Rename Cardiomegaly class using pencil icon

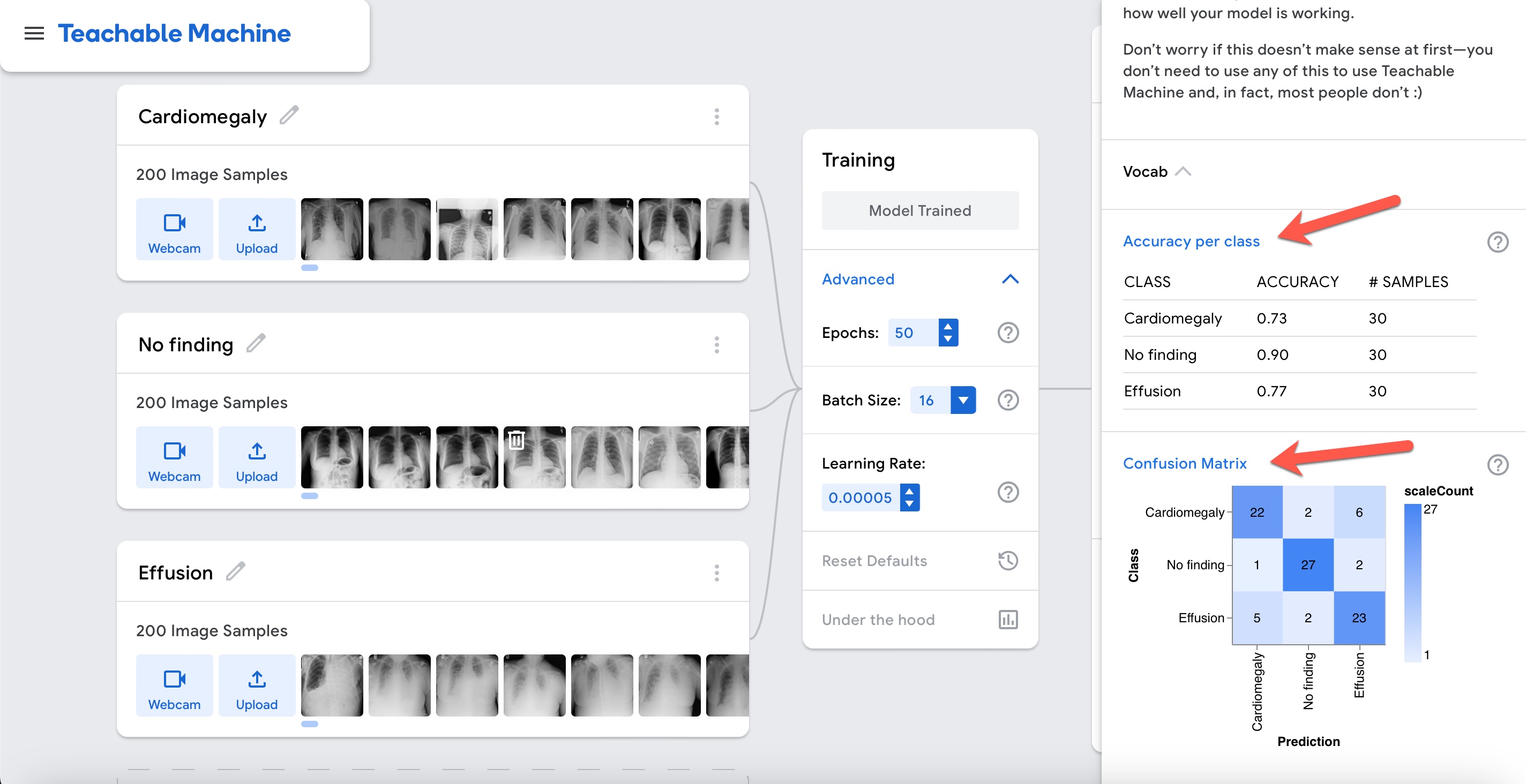289,116
